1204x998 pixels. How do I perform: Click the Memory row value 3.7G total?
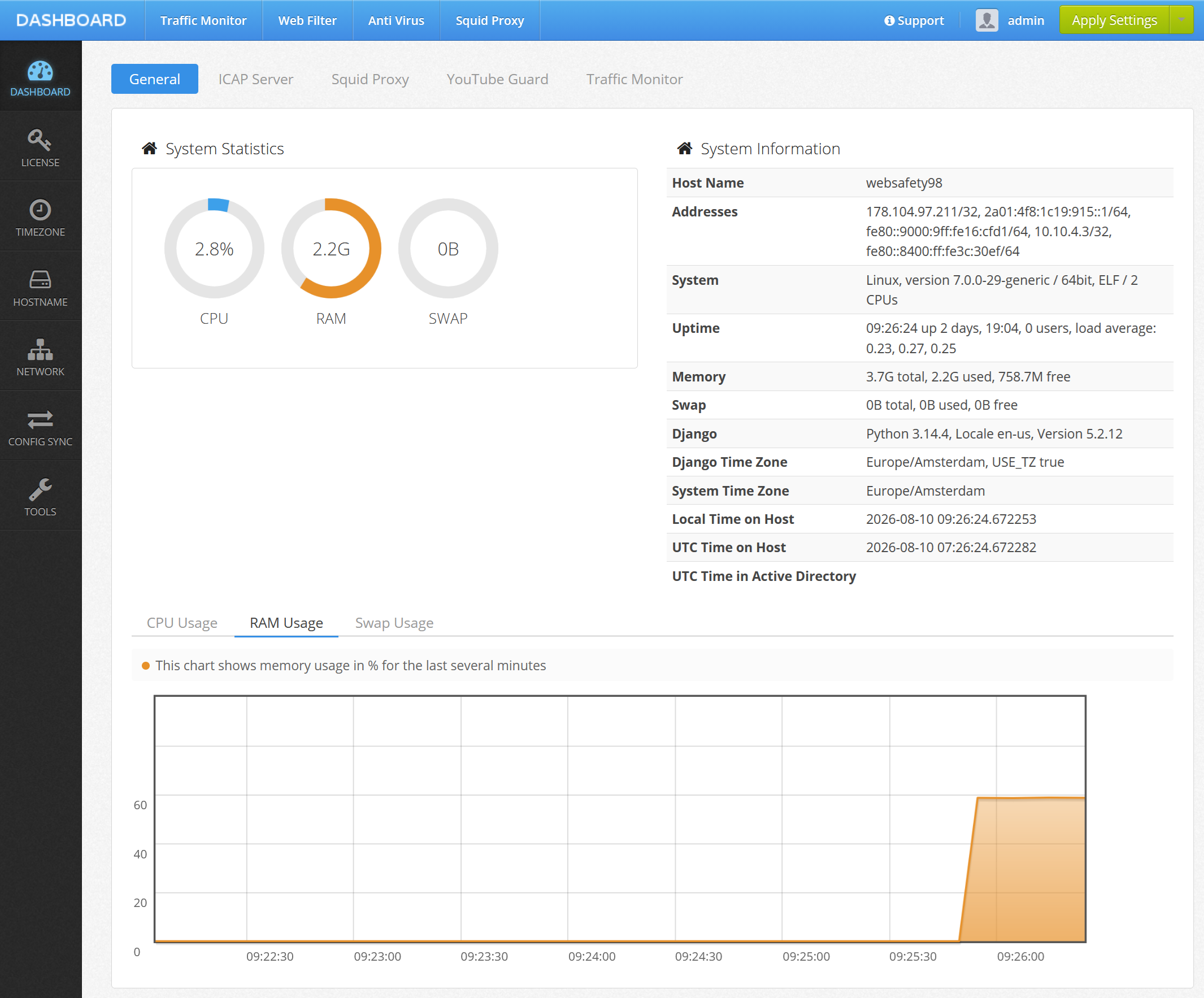click(x=968, y=377)
